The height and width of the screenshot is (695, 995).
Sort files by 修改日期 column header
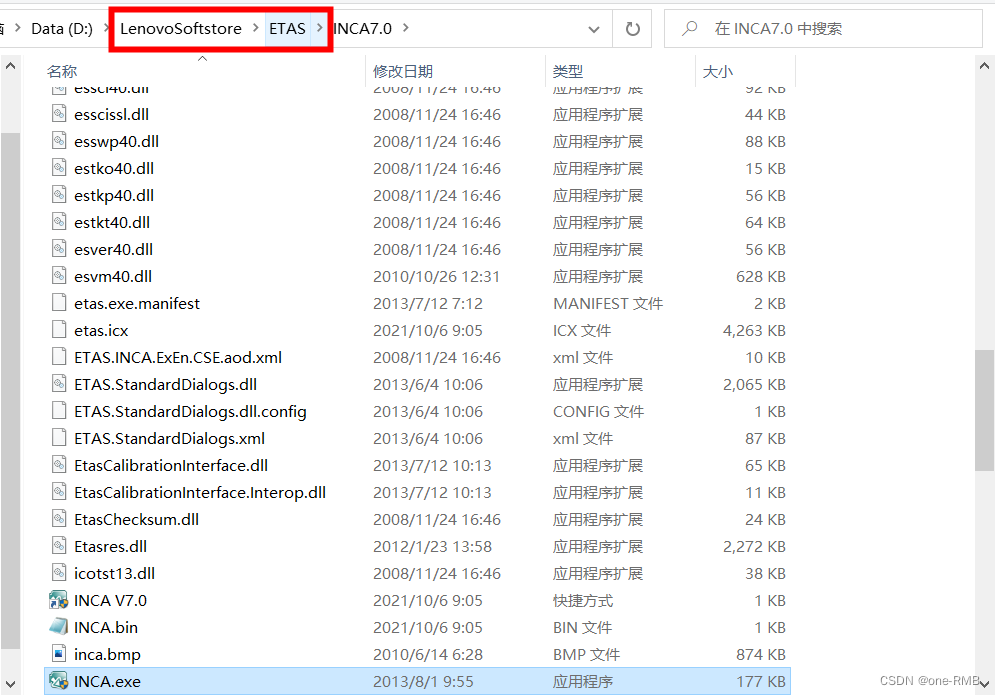[x=404, y=71]
